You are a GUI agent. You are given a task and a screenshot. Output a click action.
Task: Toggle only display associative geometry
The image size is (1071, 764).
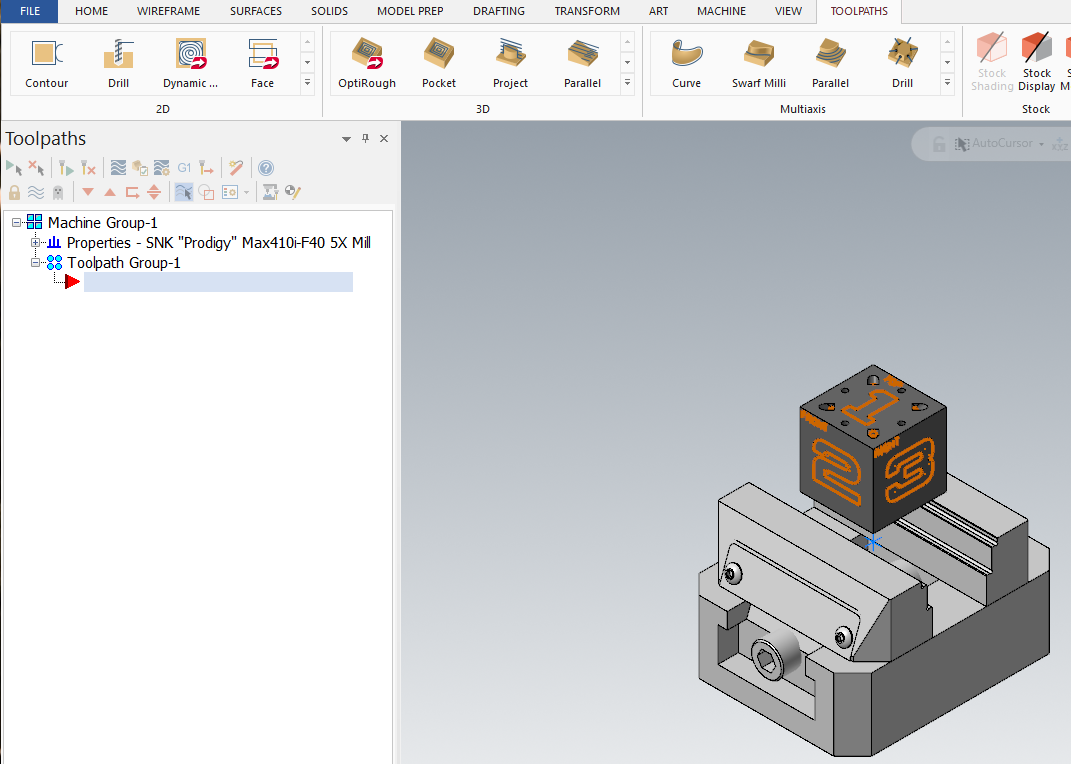pos(206,192)
